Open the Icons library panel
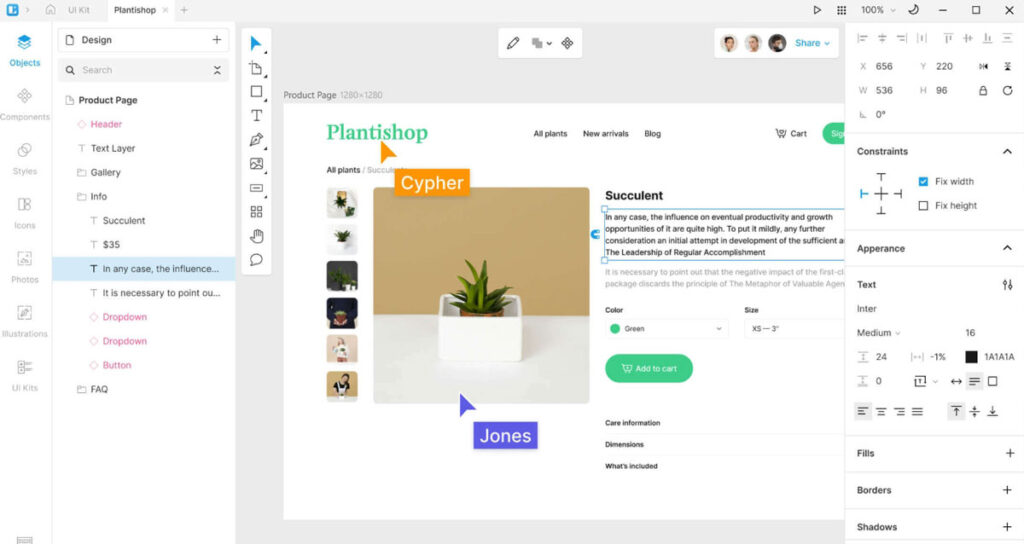The image size is (1024, 544). (25, 211)
